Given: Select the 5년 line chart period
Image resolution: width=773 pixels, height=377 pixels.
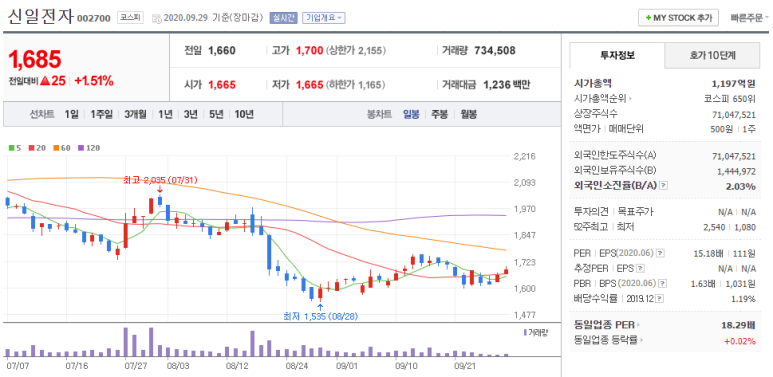Looking at the screenshot, I should click(216, 114).
